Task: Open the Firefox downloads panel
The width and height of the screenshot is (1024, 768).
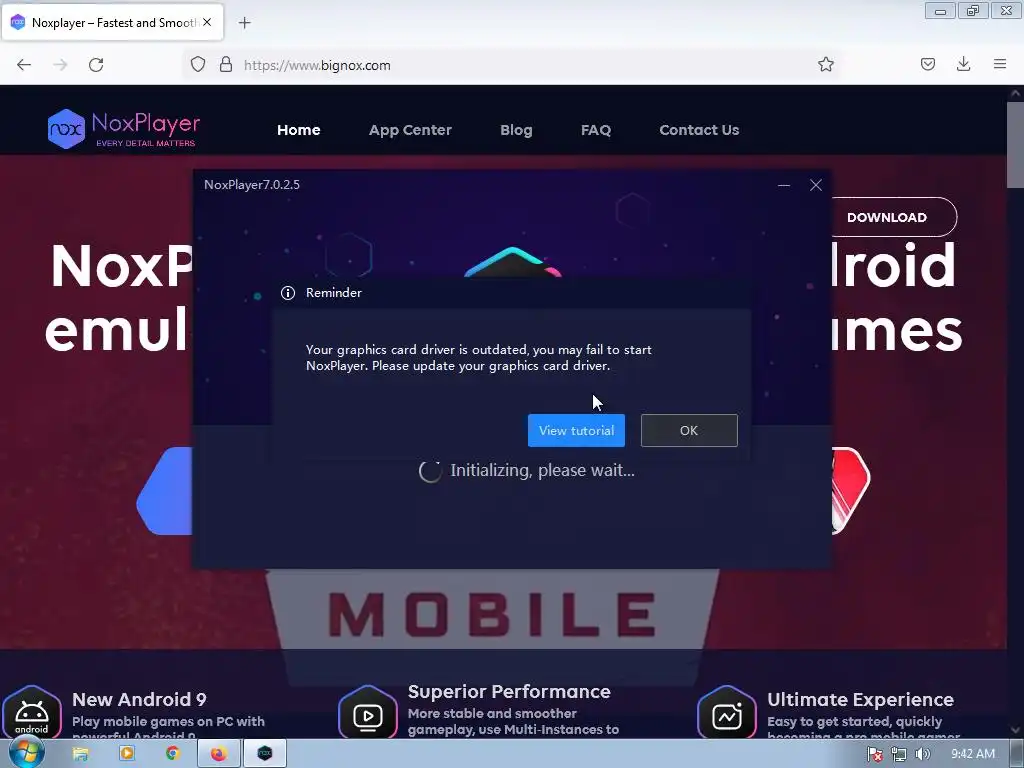Action: point(963,64)
